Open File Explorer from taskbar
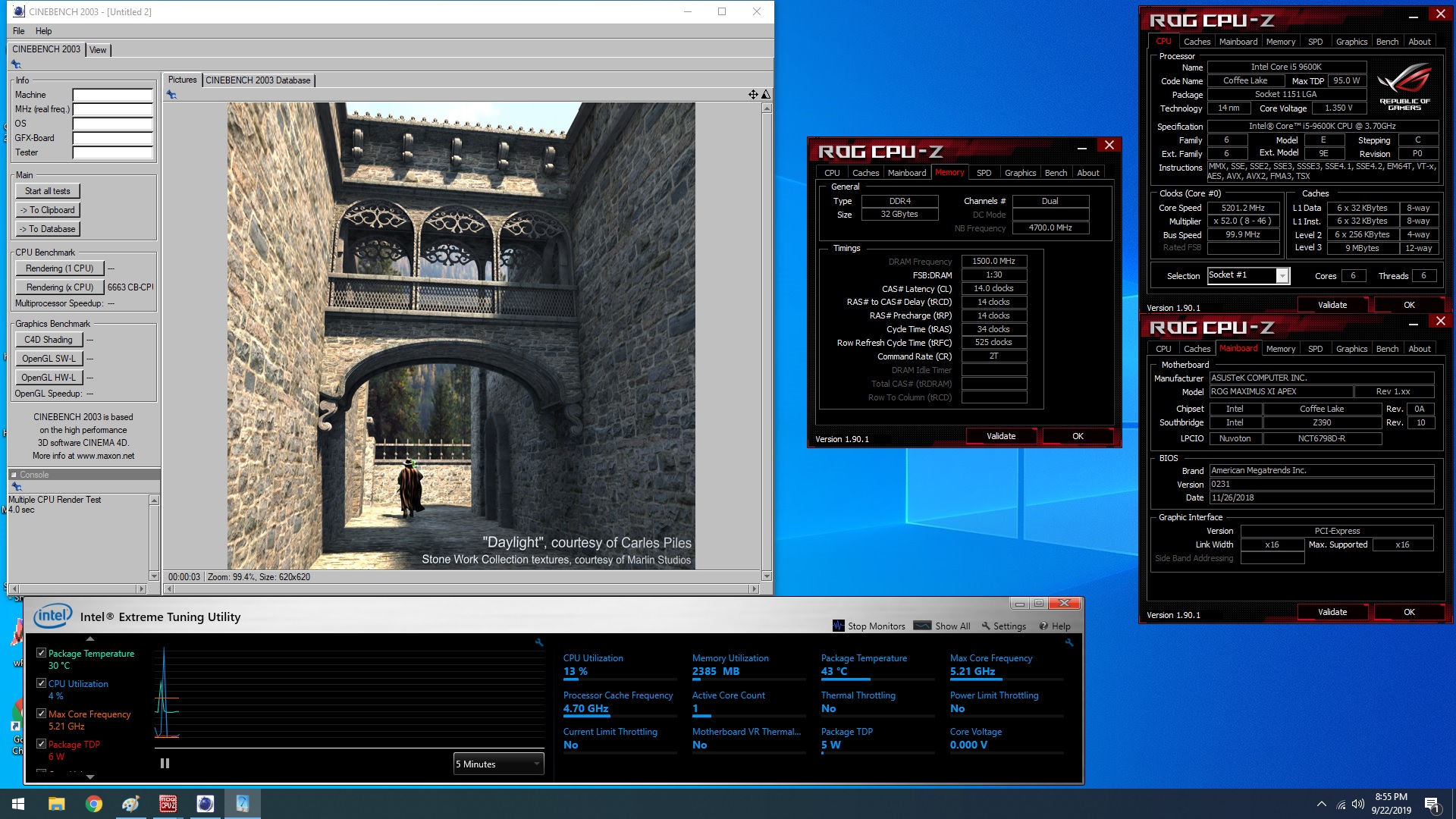 [x=56, y=804]
